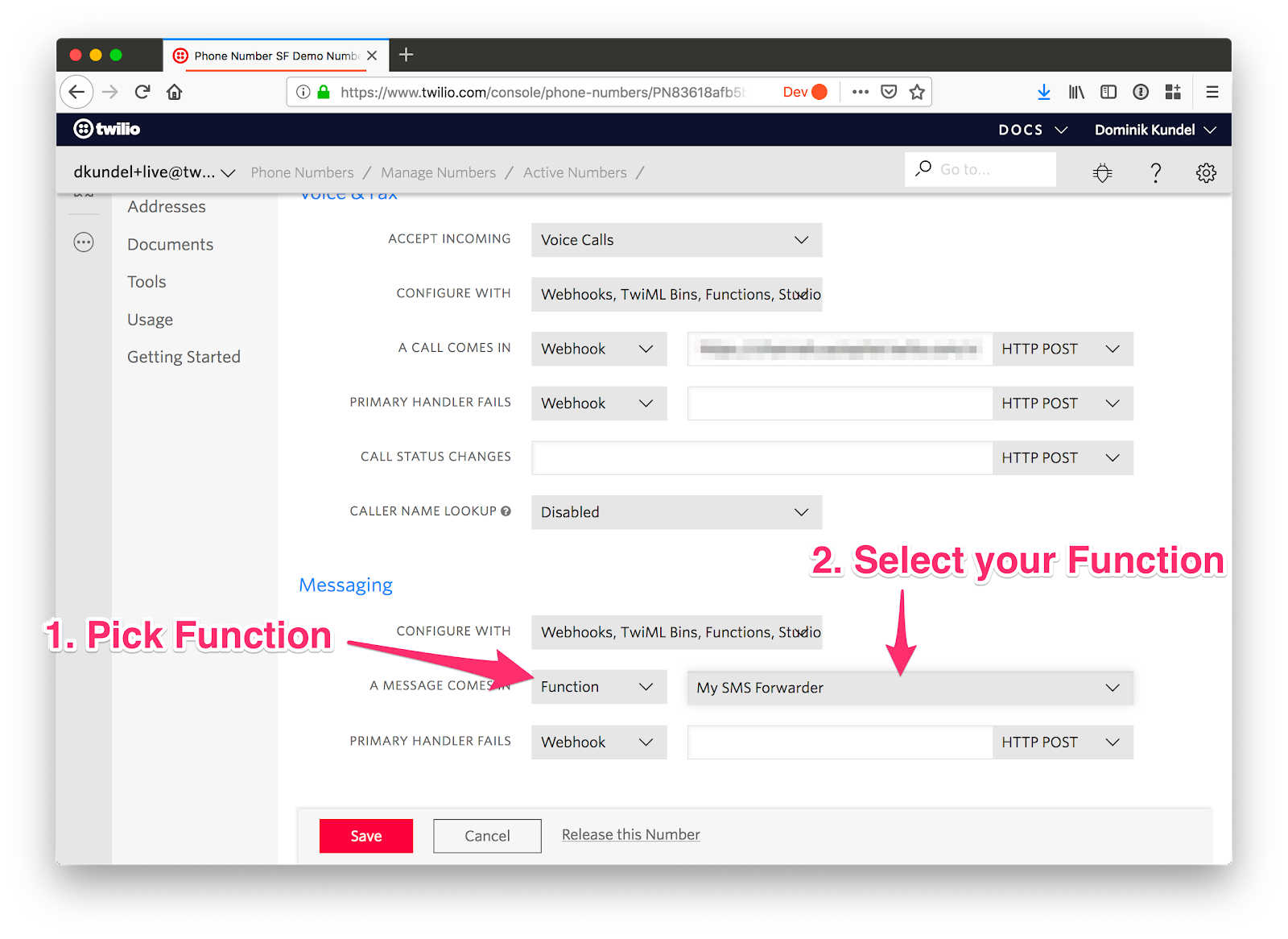1288x939 pixels.
Task: Switch to the Phone Number SF Demo tab
Action: pos(275,56)
